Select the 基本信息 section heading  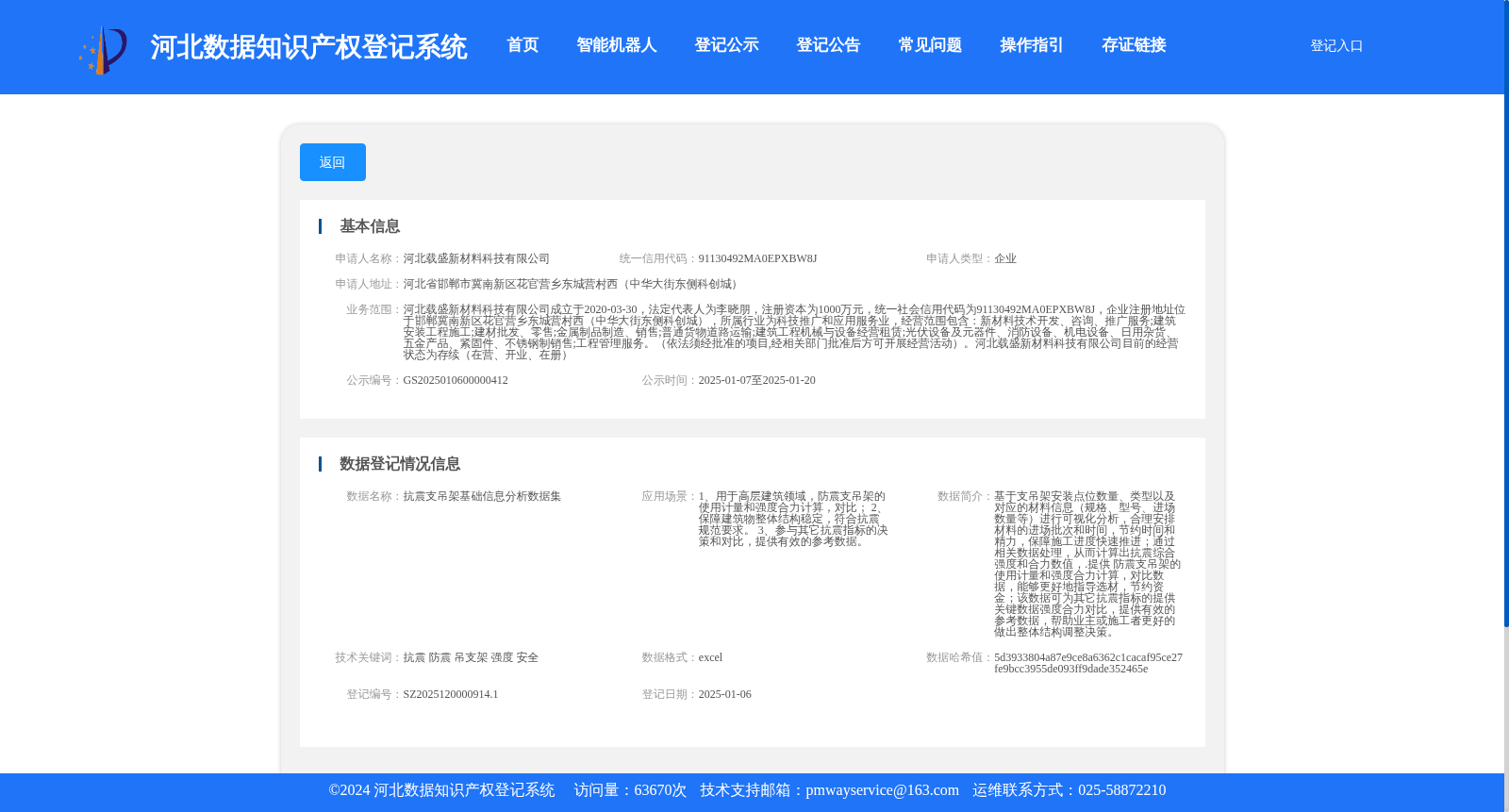click(370, 226)
